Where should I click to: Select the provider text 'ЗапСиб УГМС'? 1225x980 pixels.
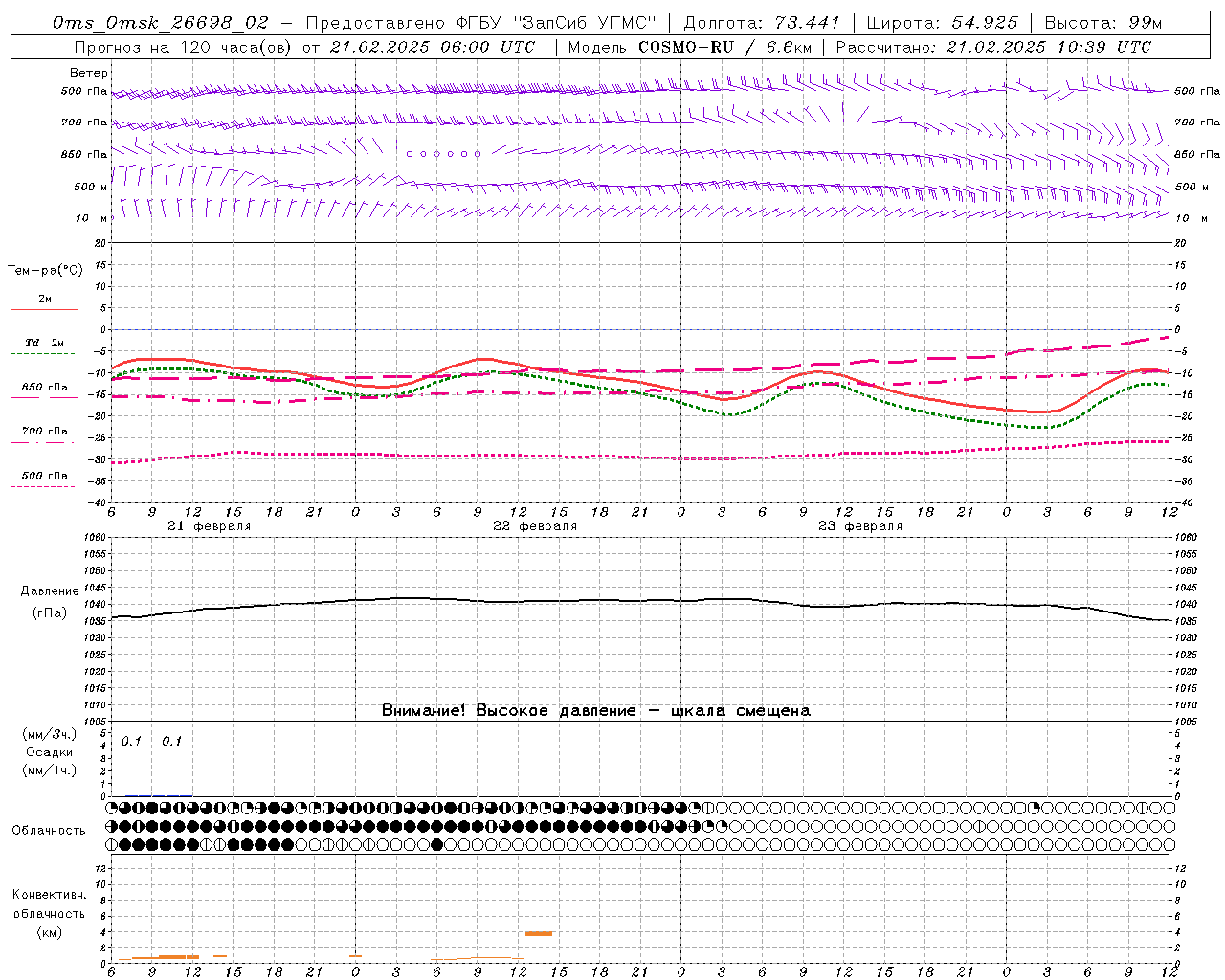tap(586, 23)
